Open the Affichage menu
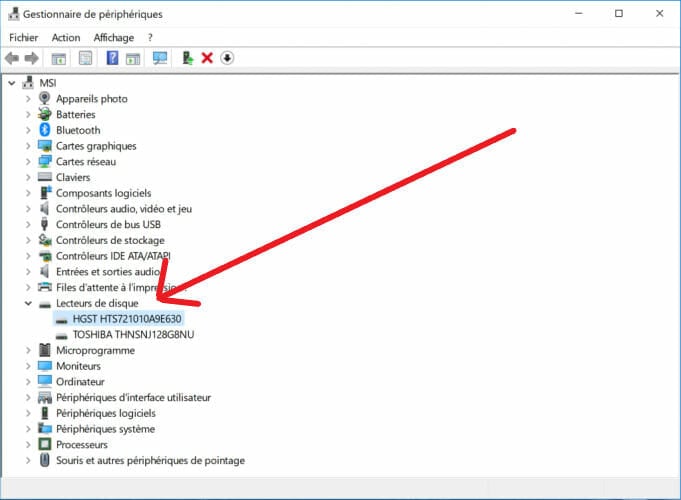The height and width of the screenshot is (500, 681). [114, 38]
